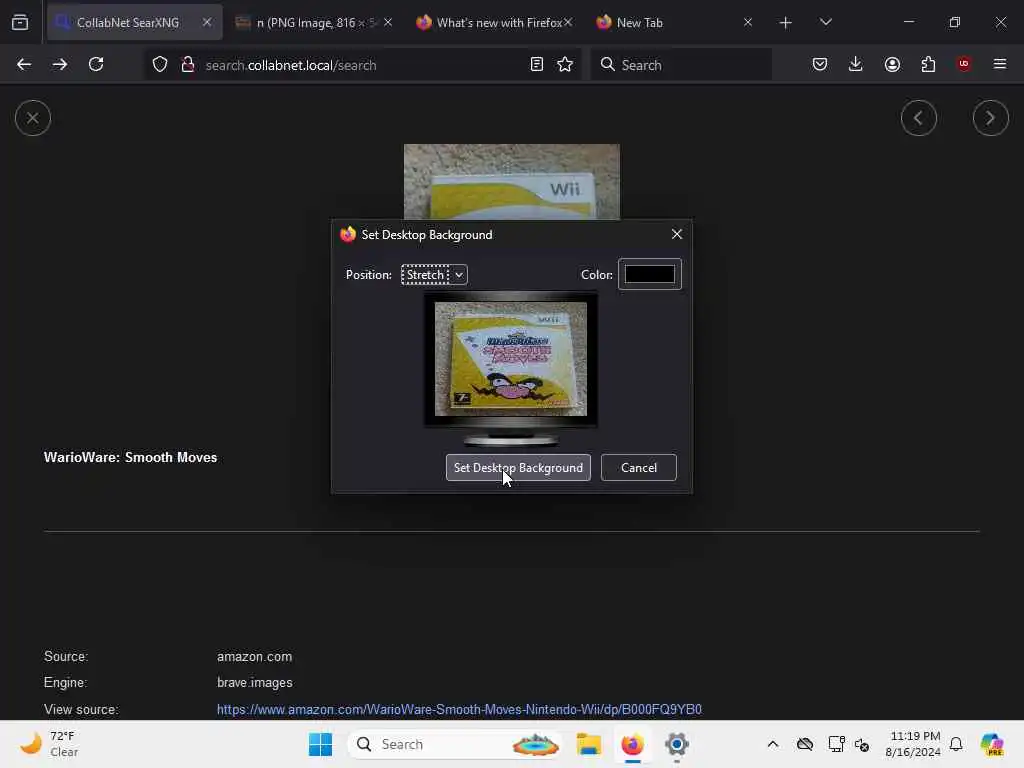The height and width of the screenshot is (768, 1024).
Task: Open the Windows Start menu
Action: click(320, 744)
